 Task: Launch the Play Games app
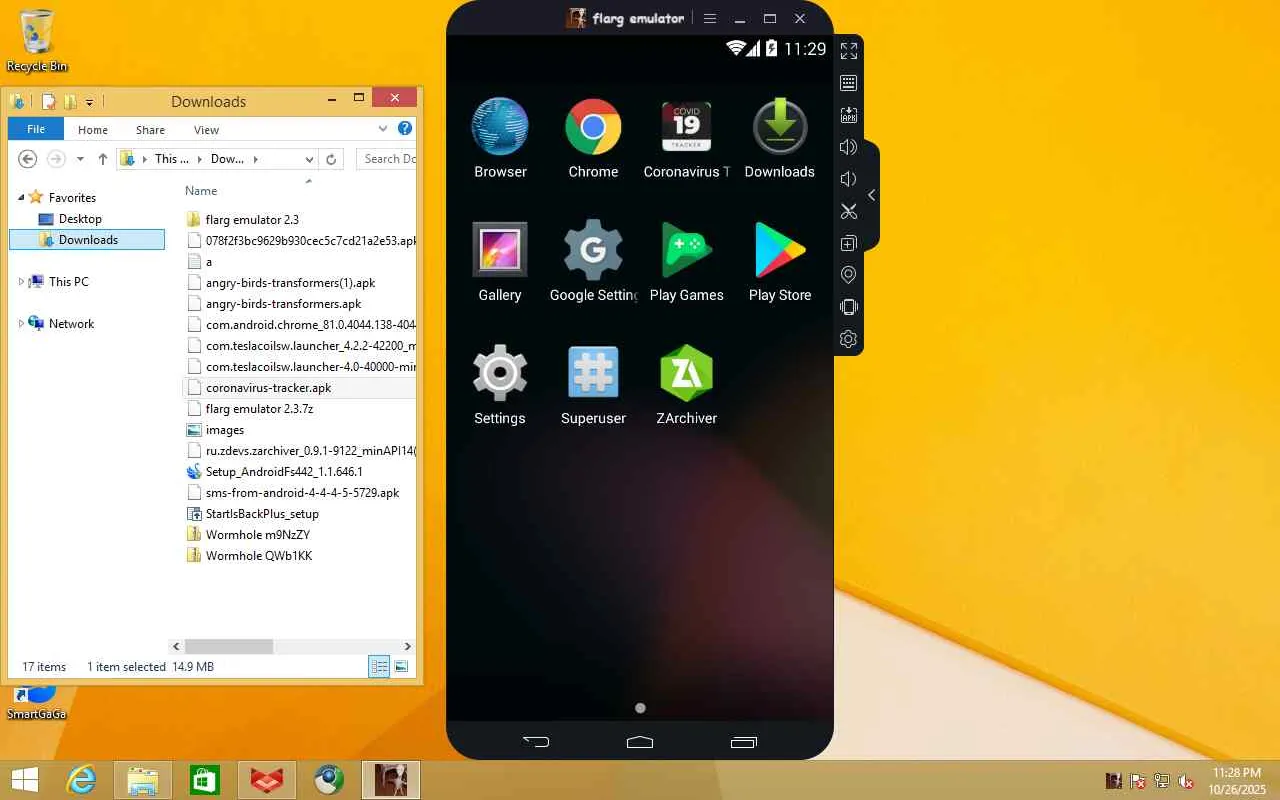pos(687,262)
